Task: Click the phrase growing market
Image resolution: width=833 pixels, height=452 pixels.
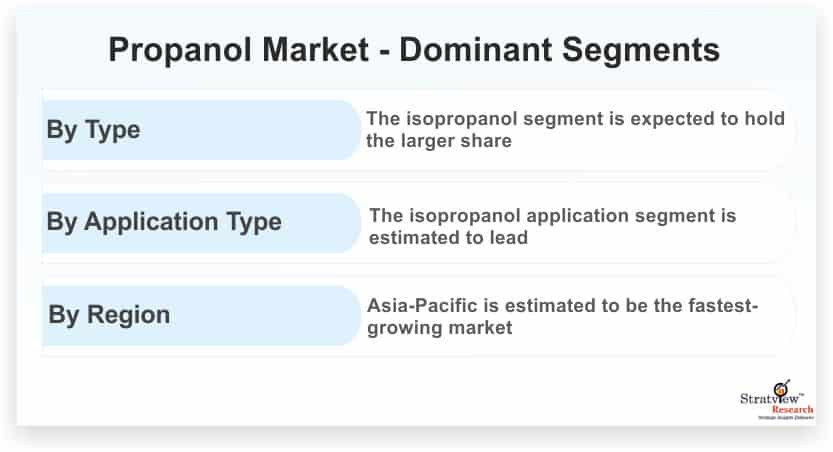Action: (439, 328)
